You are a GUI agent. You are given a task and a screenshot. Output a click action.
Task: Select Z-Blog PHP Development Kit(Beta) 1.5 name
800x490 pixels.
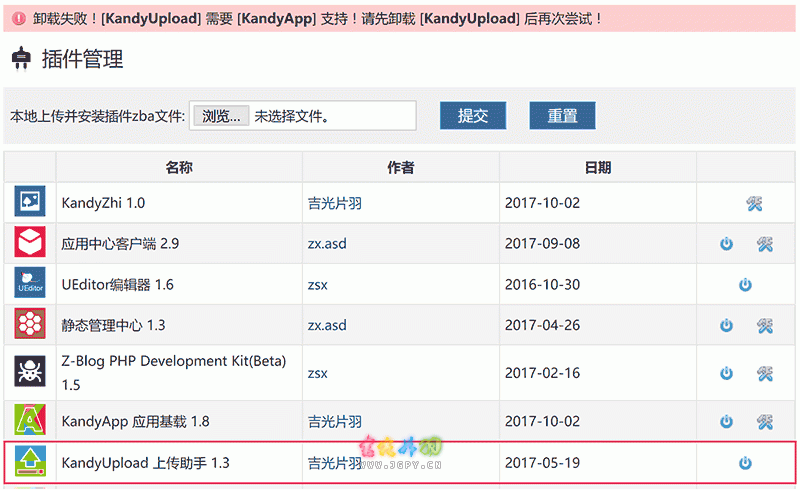pos(173,373)
